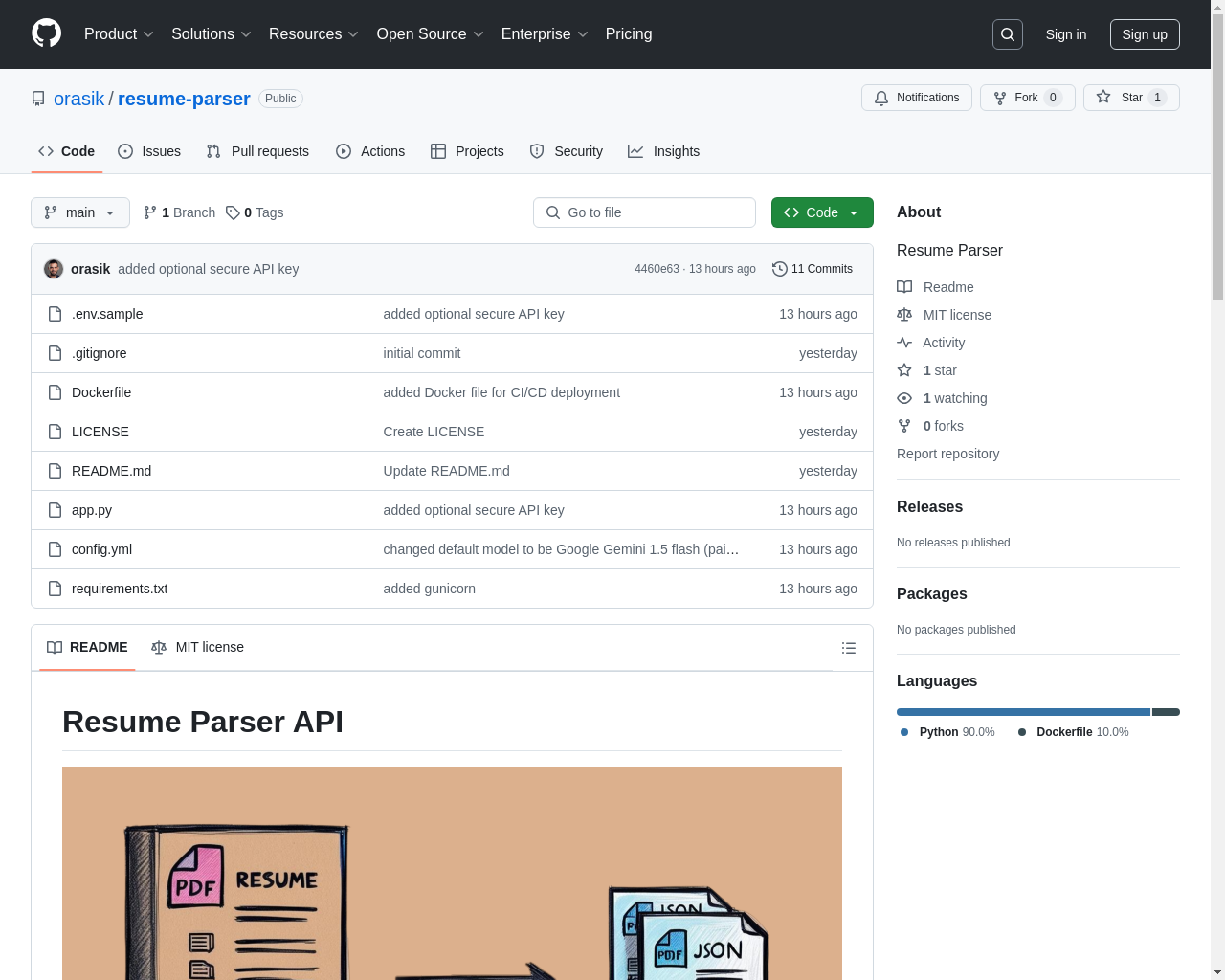1225x980 pixels.
Task: Expand the Enterprise menu
Action: (545, 34)
